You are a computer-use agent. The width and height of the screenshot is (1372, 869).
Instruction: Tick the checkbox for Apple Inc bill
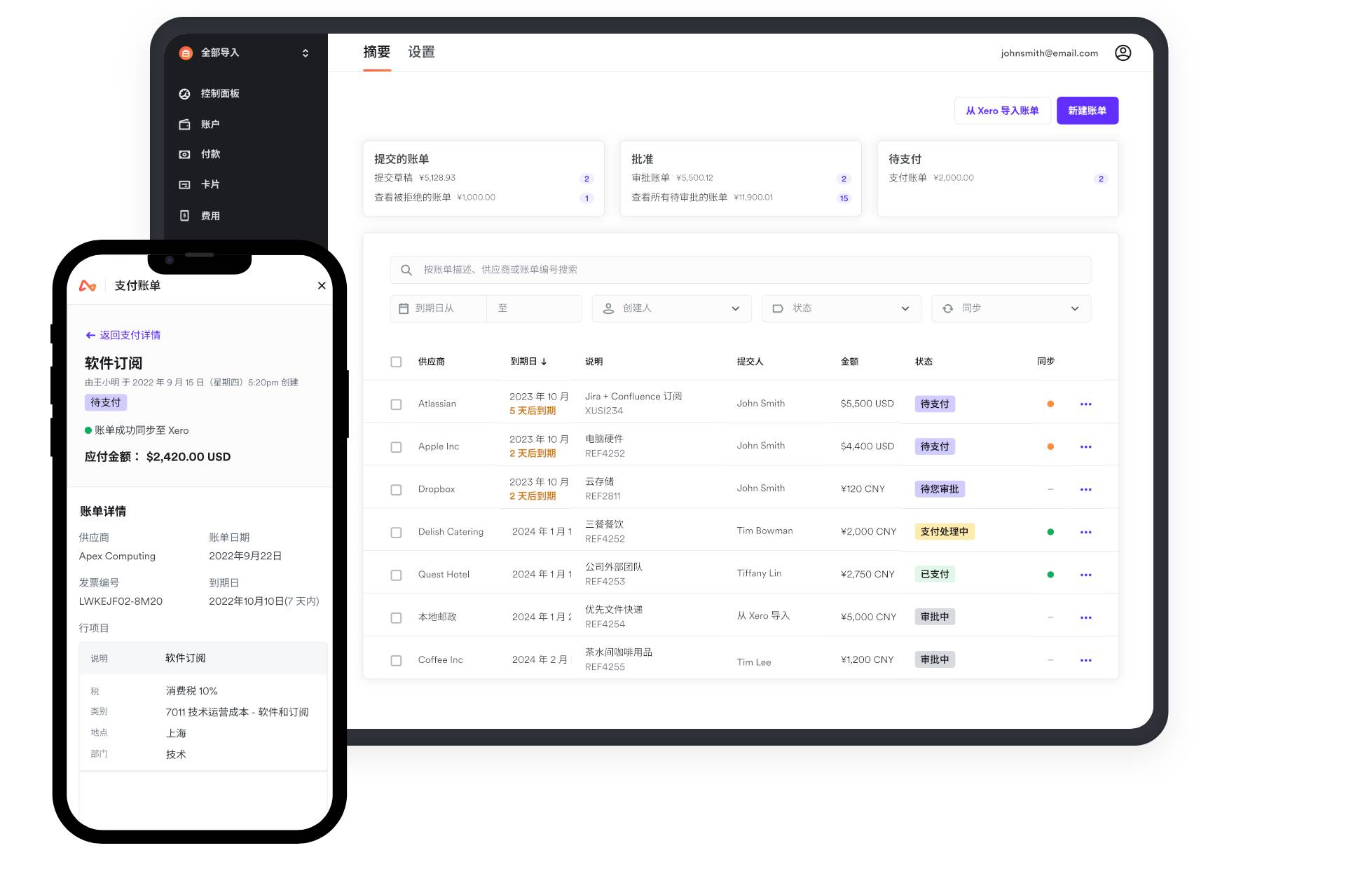point(396,447)
